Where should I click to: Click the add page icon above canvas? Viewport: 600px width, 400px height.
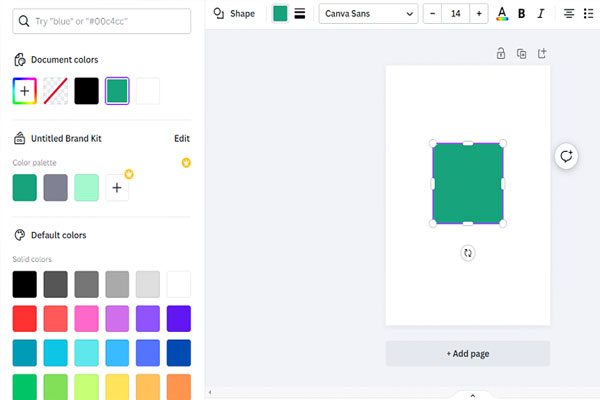click(x=542, y=53)
